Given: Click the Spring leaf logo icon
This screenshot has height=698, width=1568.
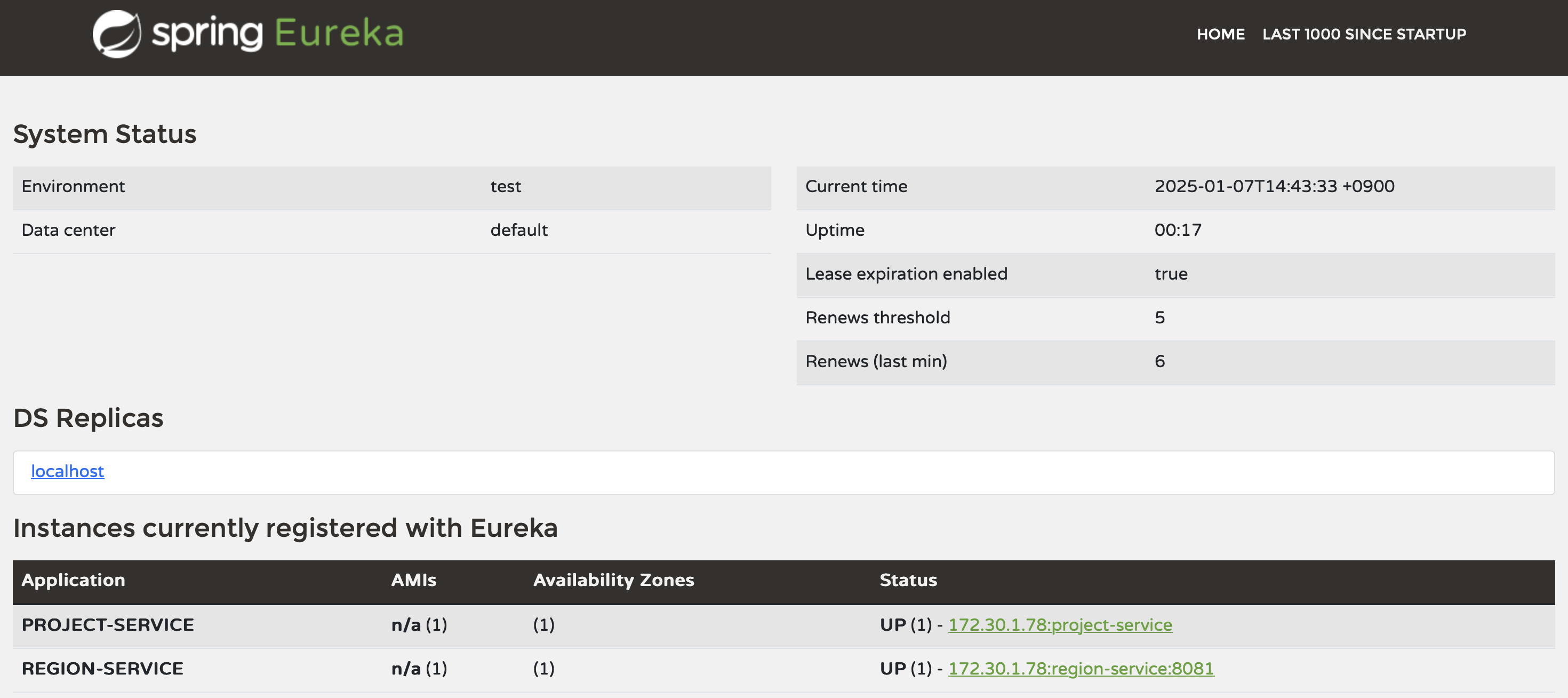Looking at the screenshot, I should coord(116,34).
